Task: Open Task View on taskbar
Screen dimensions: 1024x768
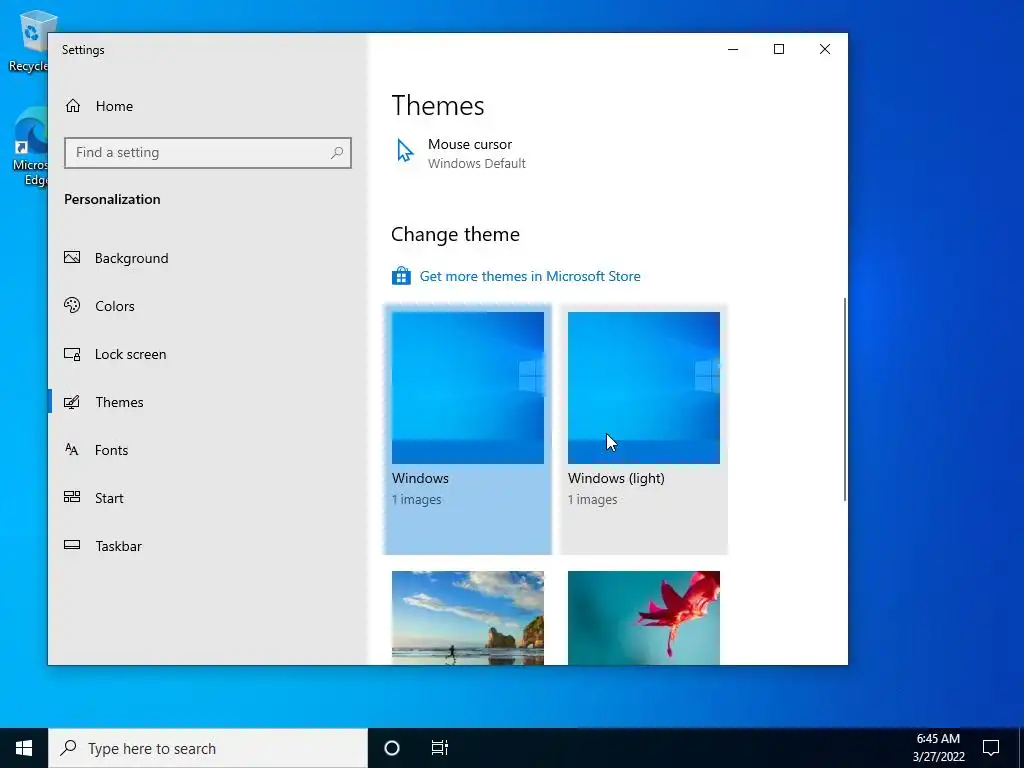Action: coord(440,748)
